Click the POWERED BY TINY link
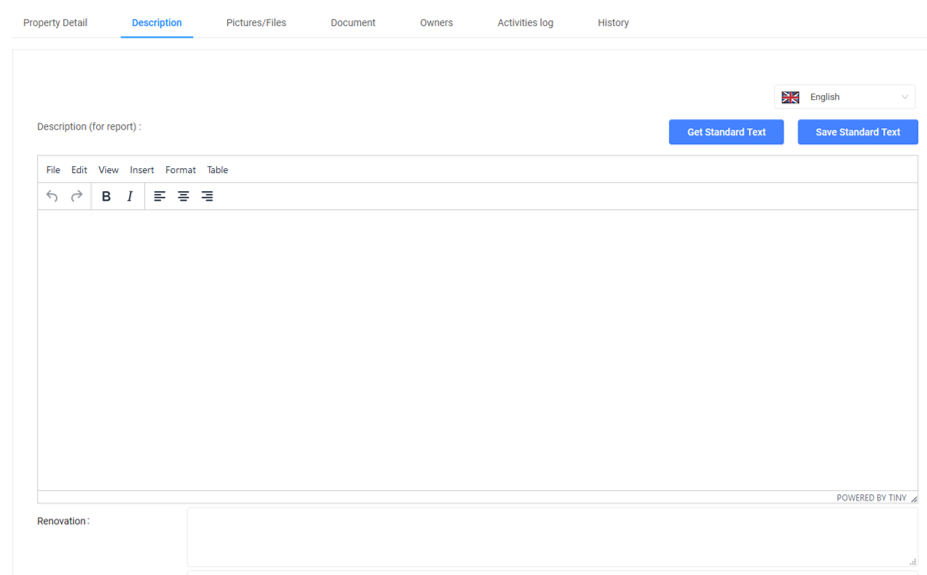Image resolution: width=927 pixels, height=575 pixels. (871, 498)
